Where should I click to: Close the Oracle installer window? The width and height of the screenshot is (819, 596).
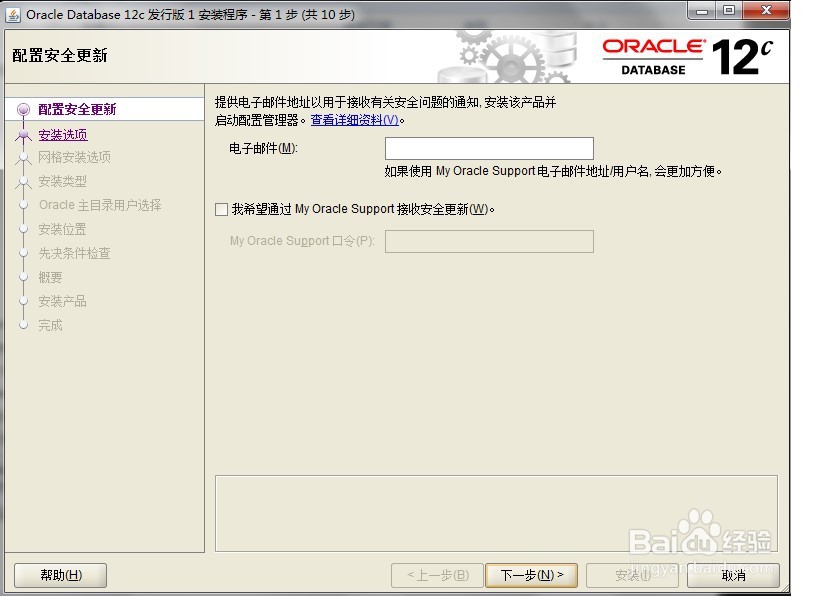pyautogui.click(x=766, y=10)
